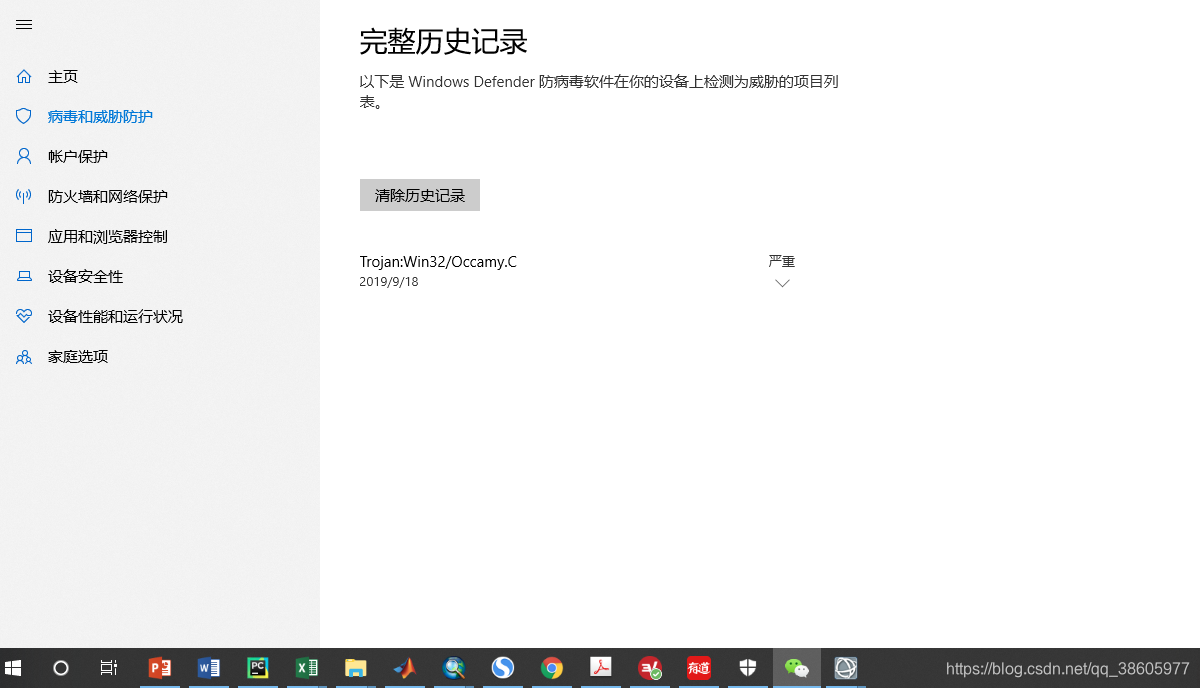Select the shield icon for 病毒和威胁防护
The image size is (1200, 688).
click(x=23, y=116)
